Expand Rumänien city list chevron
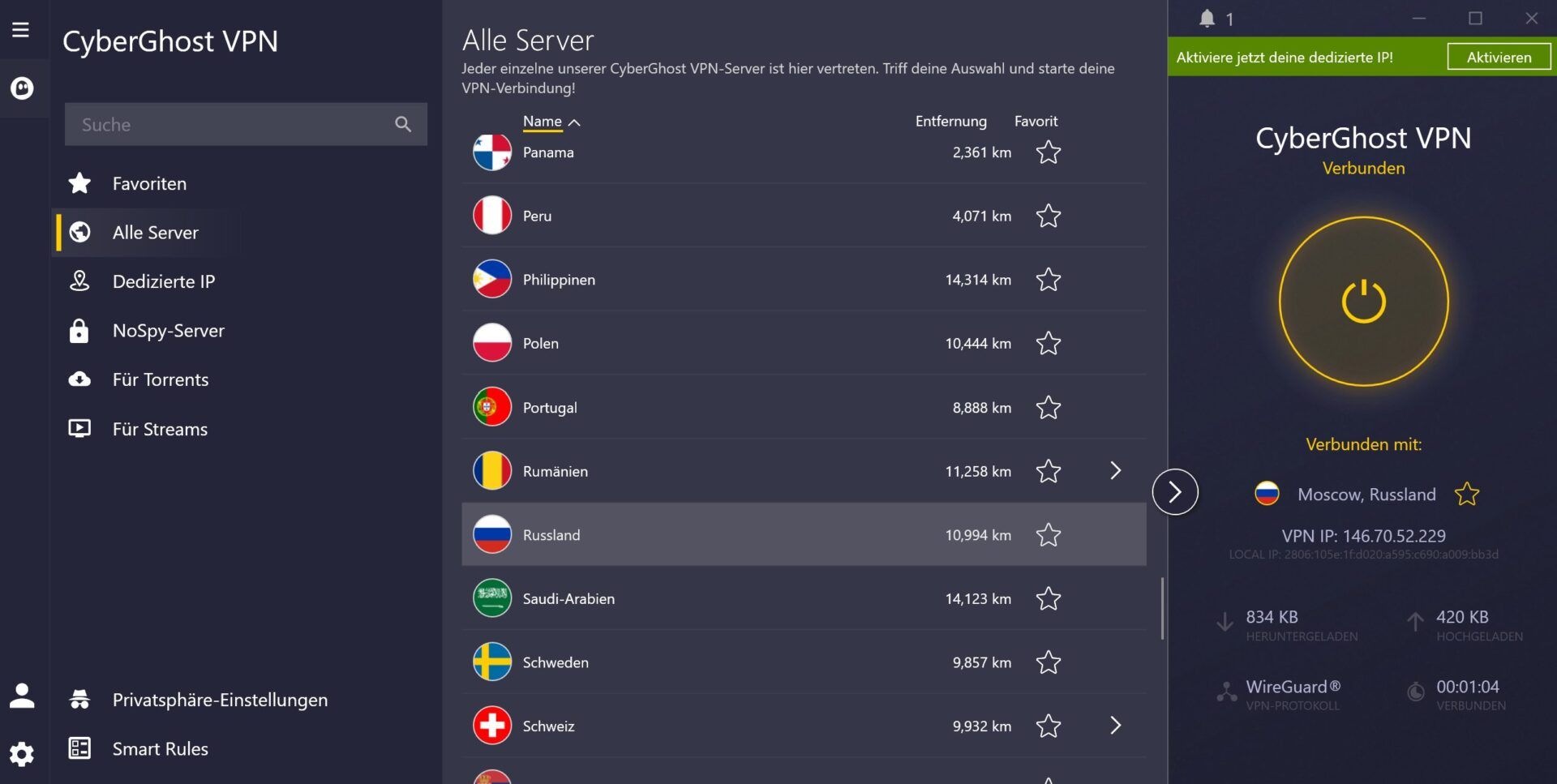This screenshot has width=1557, height=784. click(x=1116, y=470)
